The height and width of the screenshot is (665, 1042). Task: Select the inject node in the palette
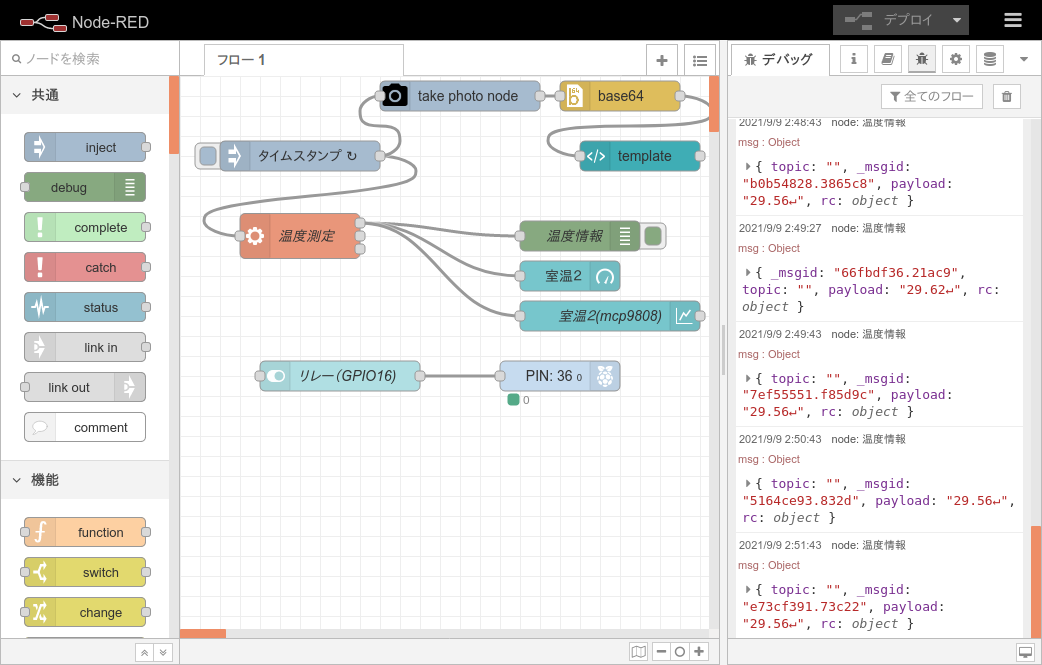pyautogui.click(x=85, y=147)
